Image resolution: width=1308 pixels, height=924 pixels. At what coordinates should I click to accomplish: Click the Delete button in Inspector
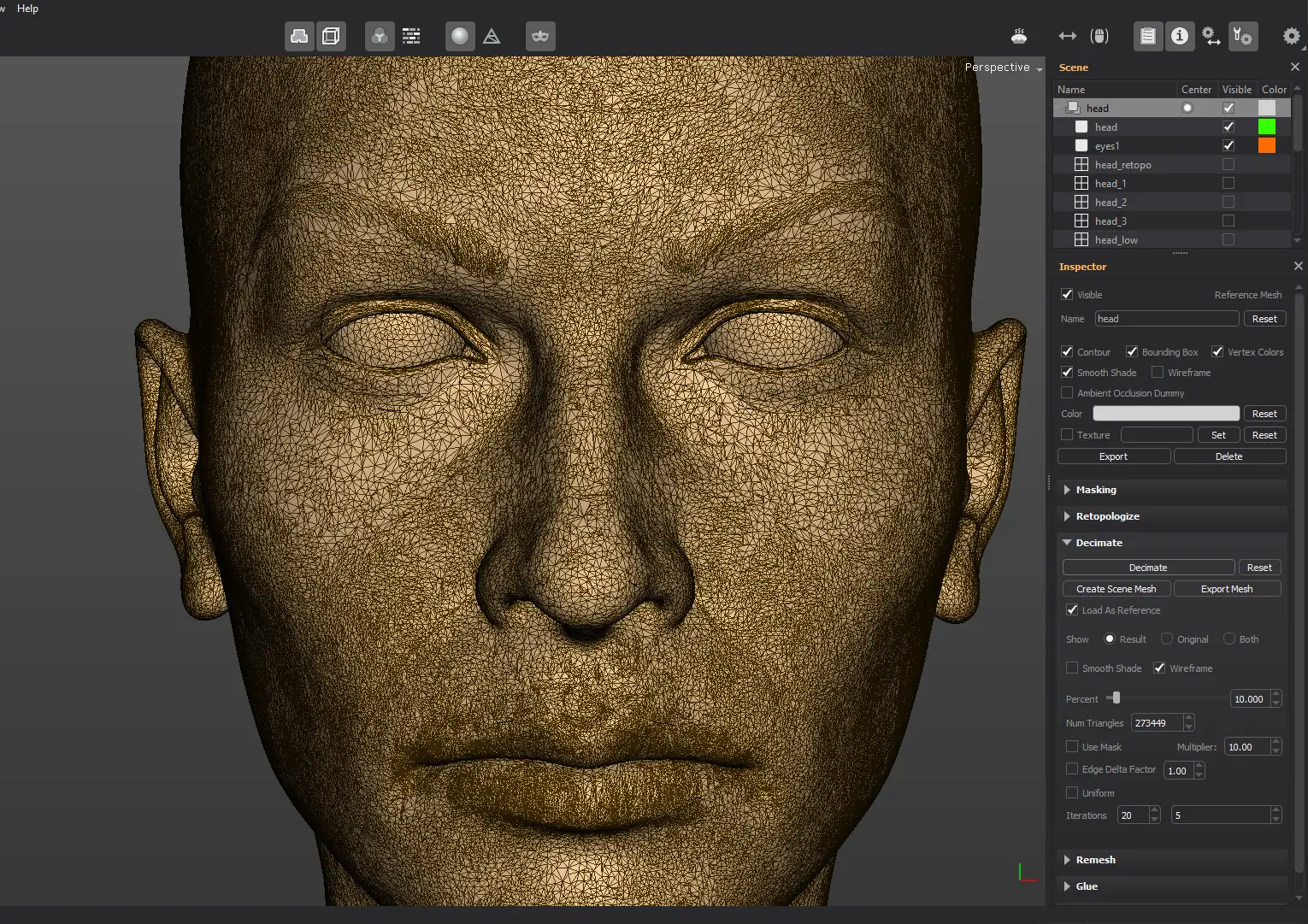[x=1229, y=456]
